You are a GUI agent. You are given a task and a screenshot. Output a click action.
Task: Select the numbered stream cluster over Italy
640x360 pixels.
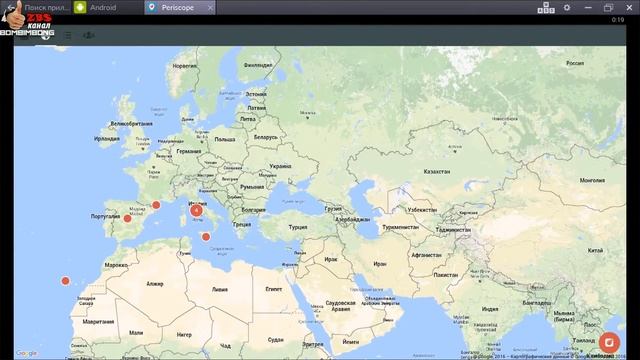click(196, 211)
